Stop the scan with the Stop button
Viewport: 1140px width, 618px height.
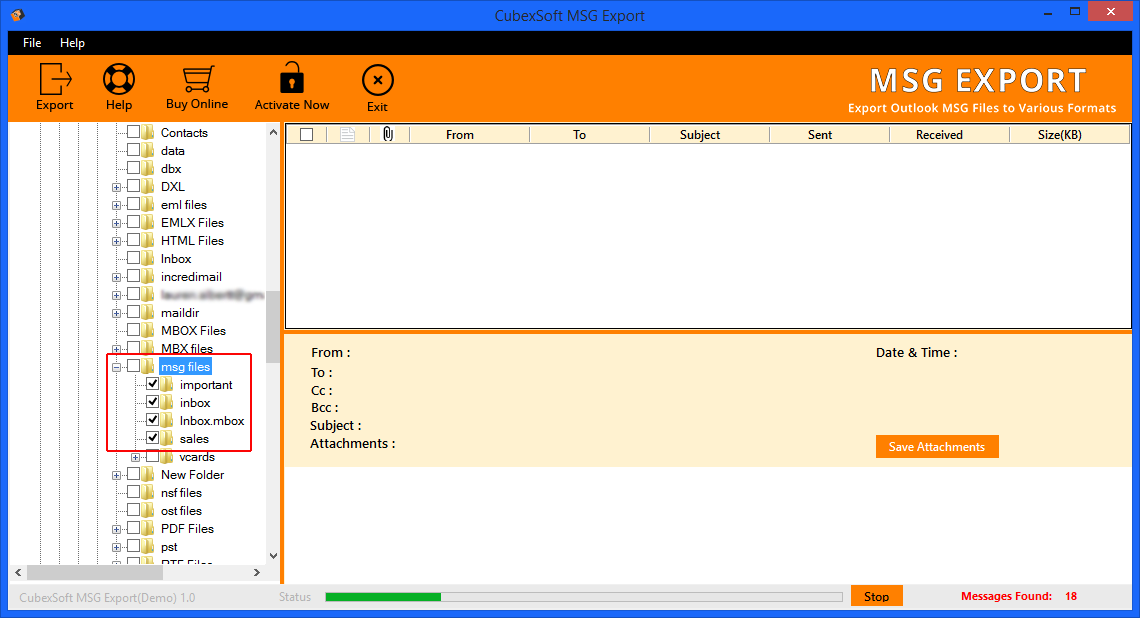click(x=876, y=596)
